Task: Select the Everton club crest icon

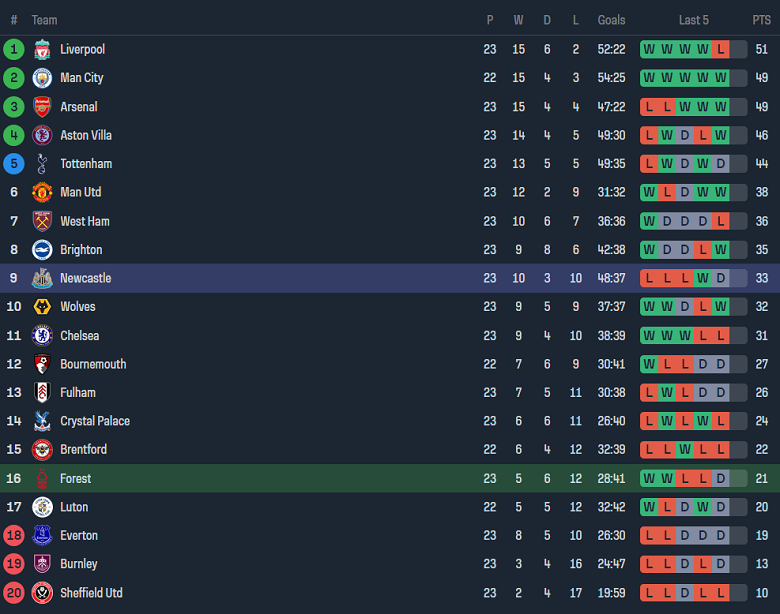Action: point(42,536)
